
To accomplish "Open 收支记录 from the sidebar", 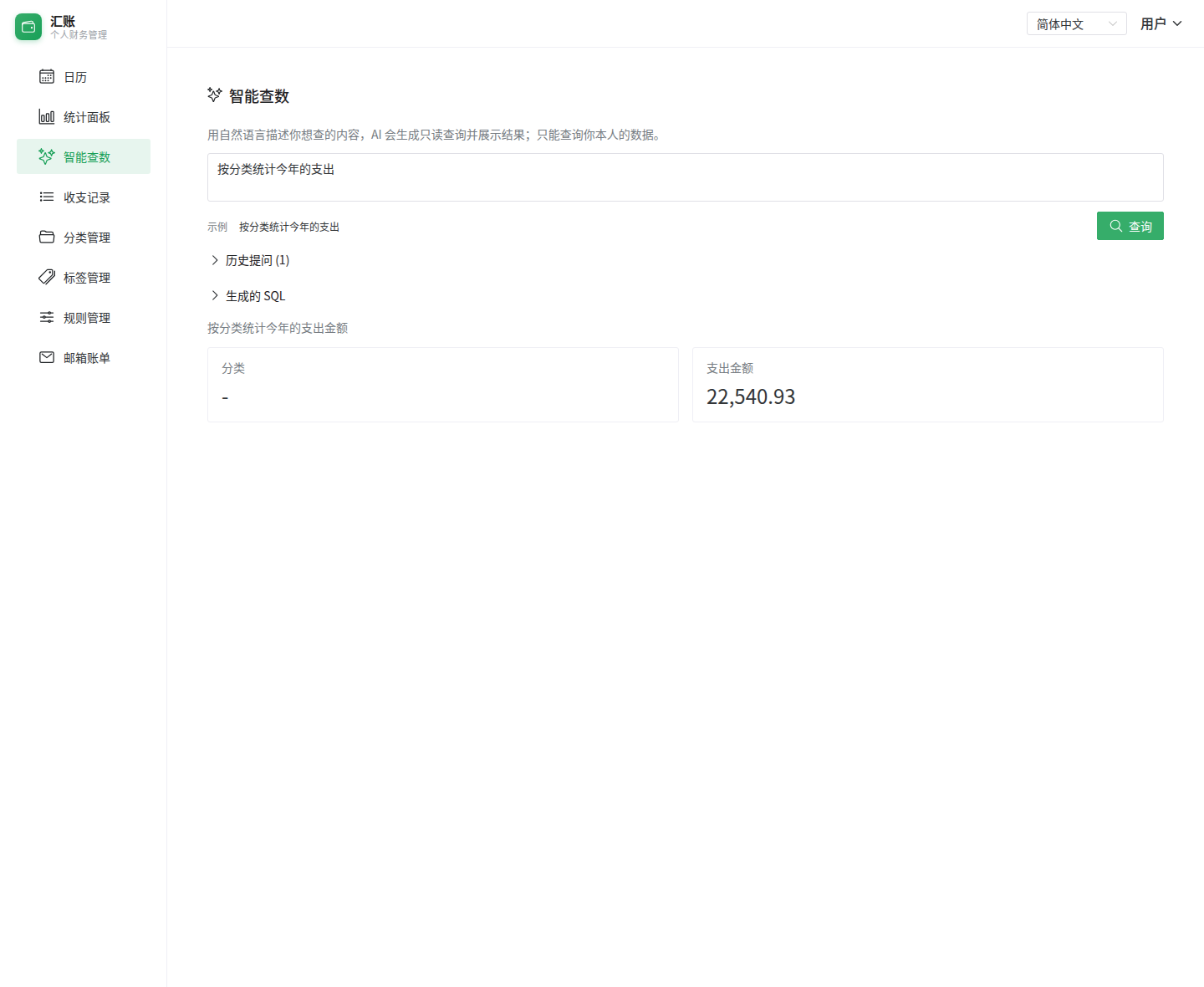I will [x=84, y=197].
